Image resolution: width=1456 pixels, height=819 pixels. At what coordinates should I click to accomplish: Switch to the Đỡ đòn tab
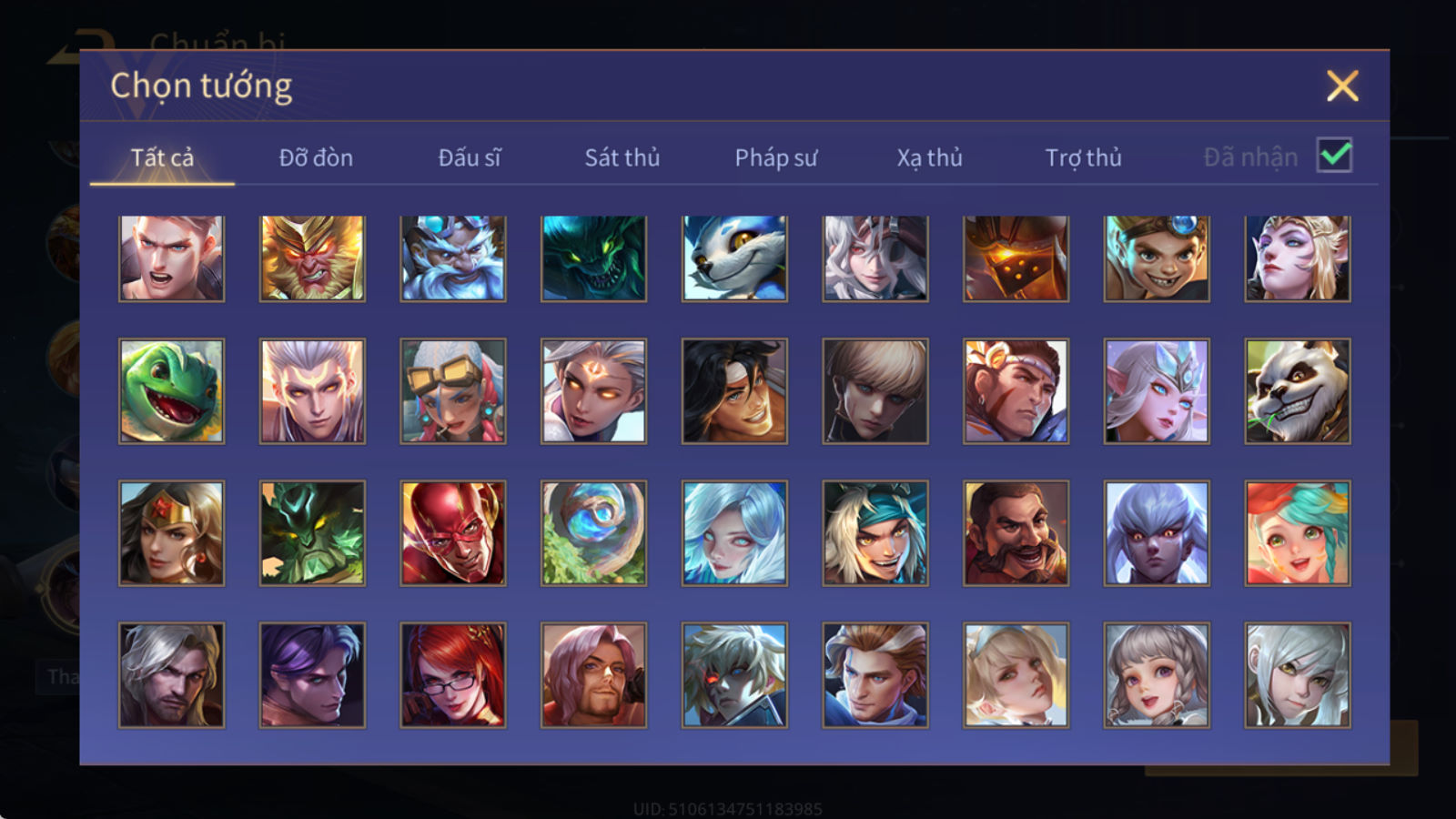click(x=316, y=157)
